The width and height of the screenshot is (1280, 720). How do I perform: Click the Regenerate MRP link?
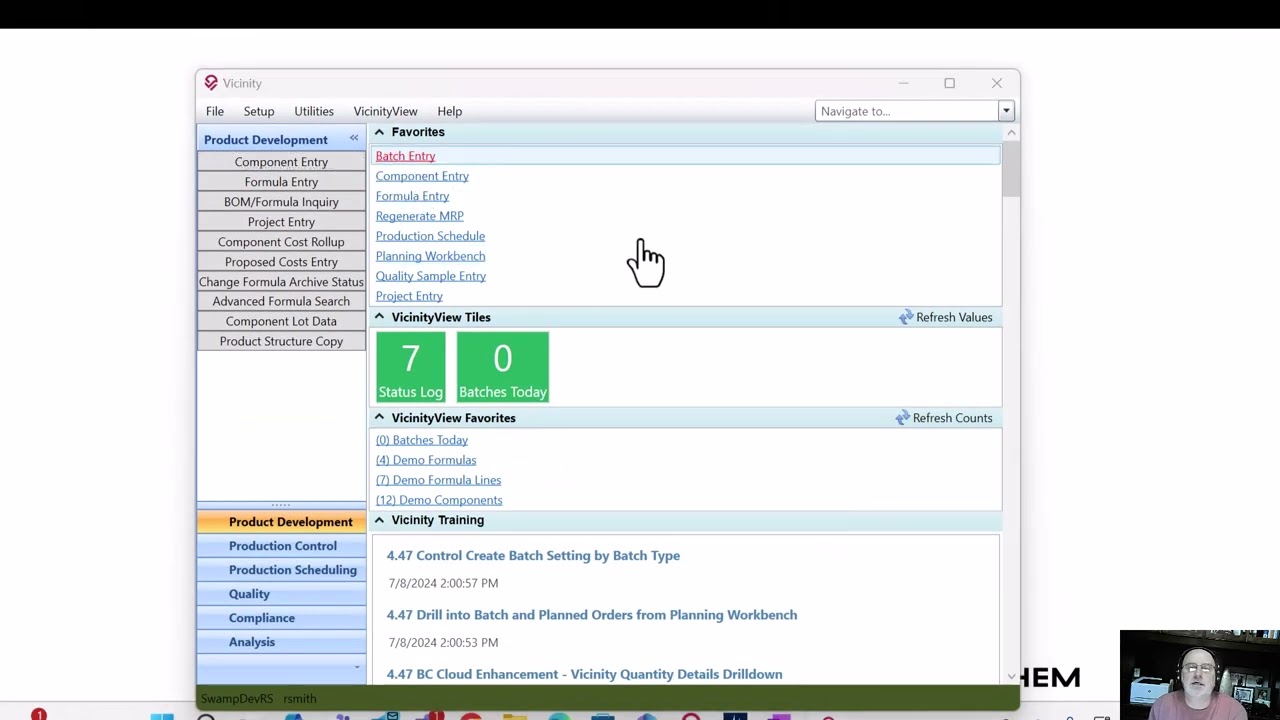419,216
